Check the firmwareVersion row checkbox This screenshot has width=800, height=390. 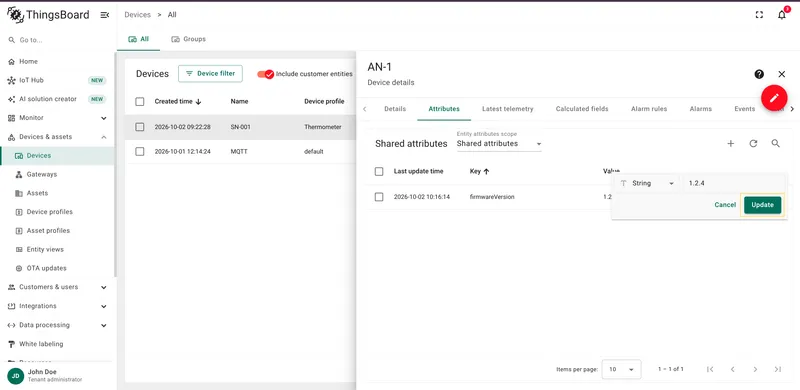point(379,197)
